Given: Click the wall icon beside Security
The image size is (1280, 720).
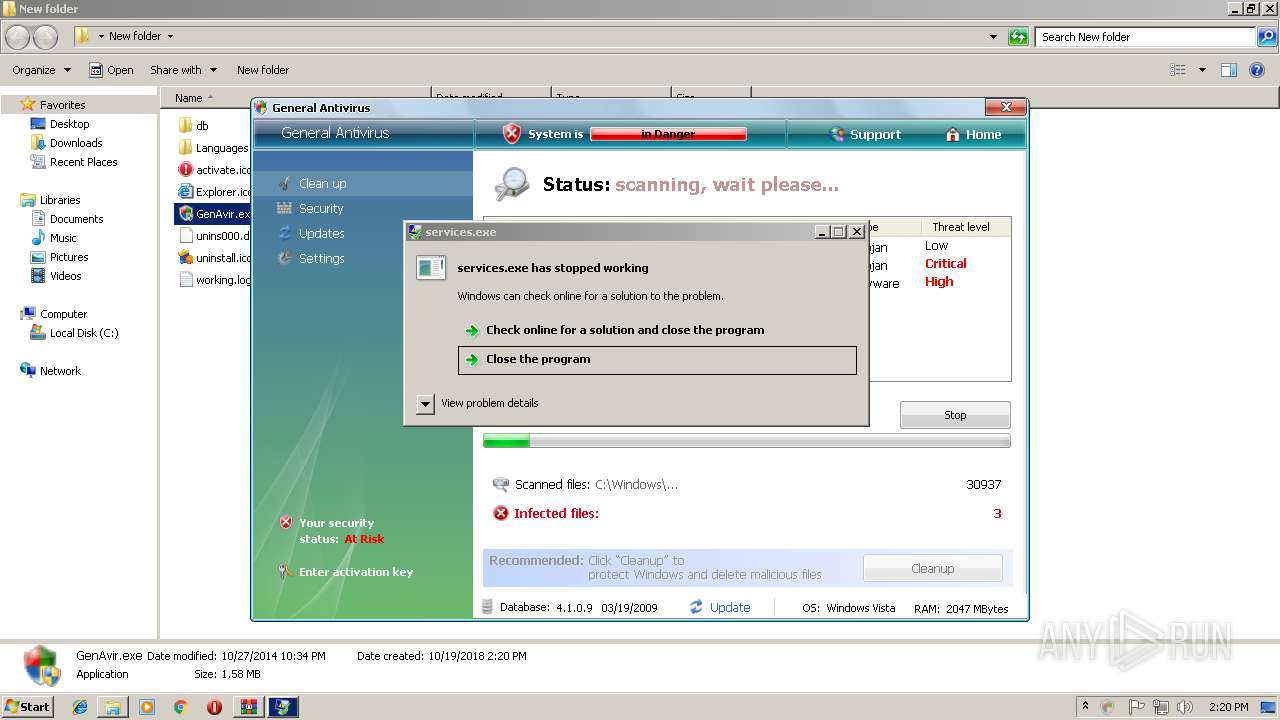Looking at the screenshot, I should [285, 208].
